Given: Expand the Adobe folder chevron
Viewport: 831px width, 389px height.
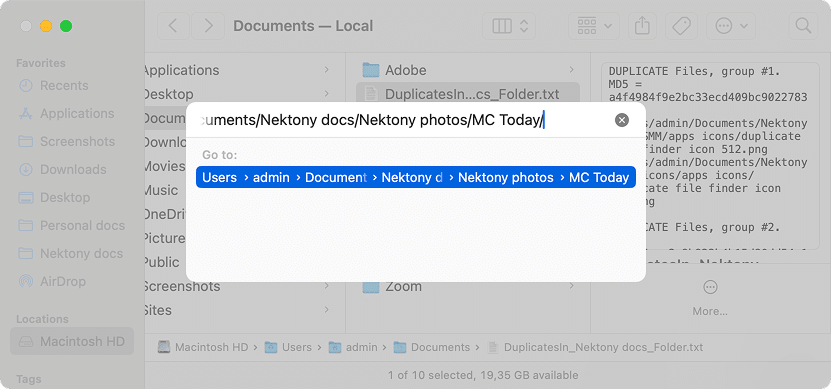Looking at the screenshot, I should point(571,70).
